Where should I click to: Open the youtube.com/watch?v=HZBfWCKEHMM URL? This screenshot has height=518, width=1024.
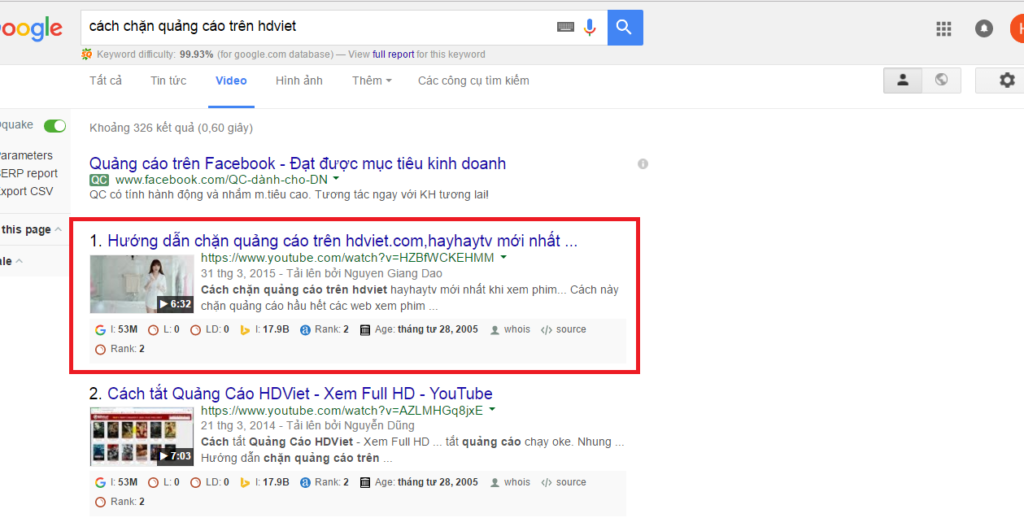coord(347,257)
